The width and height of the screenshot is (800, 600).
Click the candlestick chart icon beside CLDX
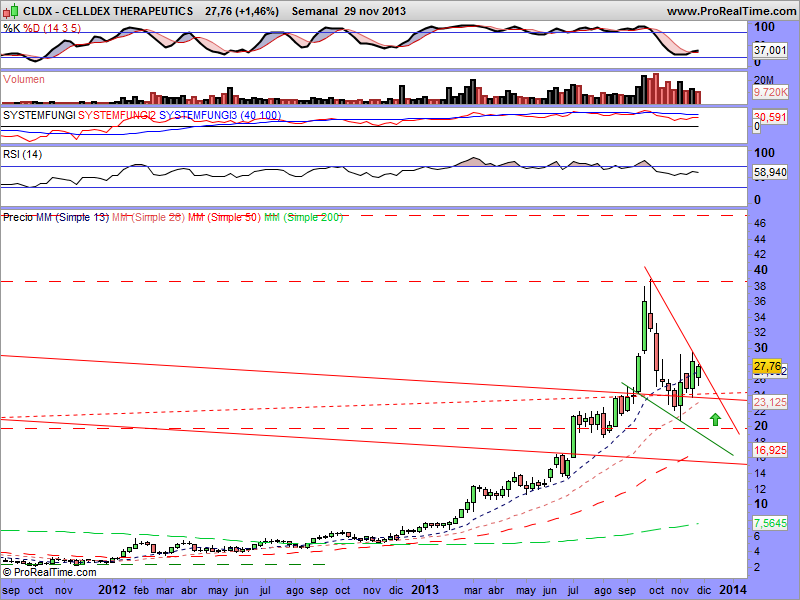point(11,10)
